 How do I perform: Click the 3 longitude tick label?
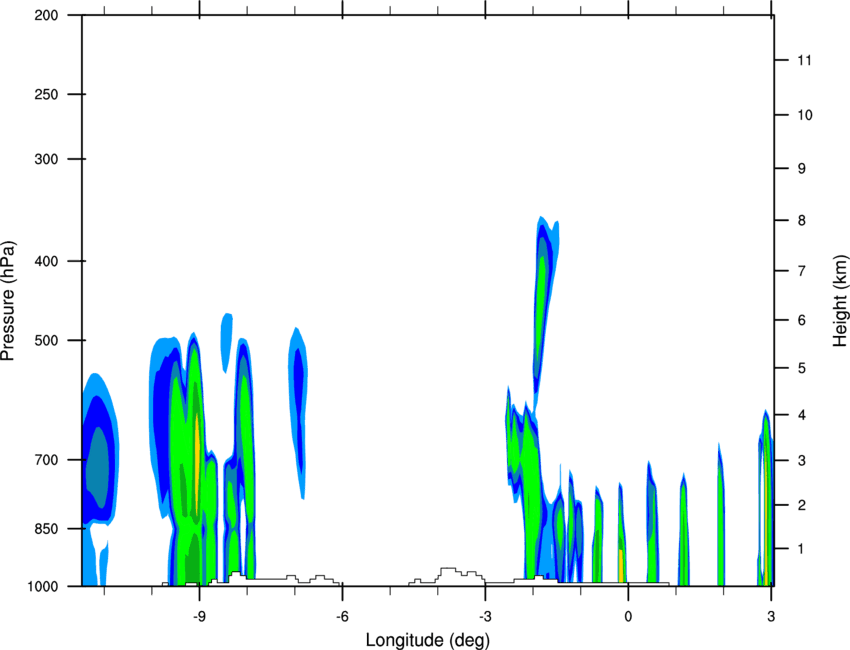(x=771, y=616)
